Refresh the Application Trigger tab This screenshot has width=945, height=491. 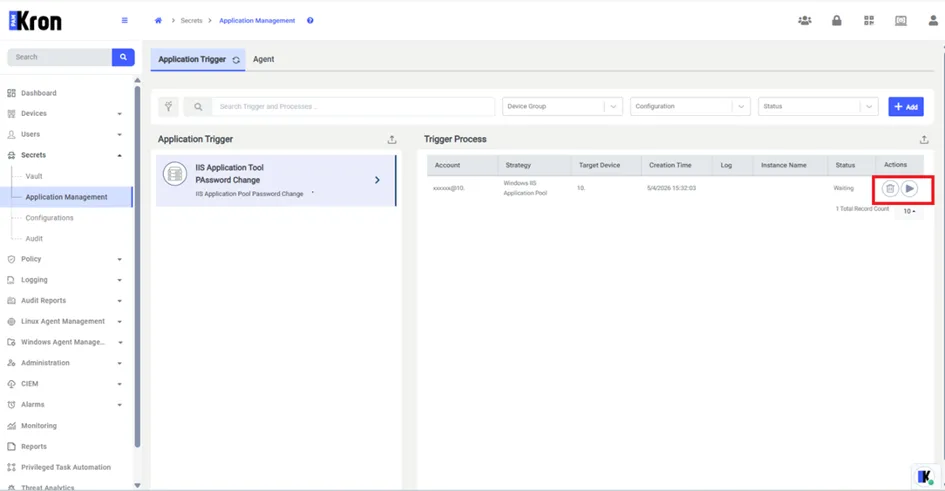pyautogui.click(x=236, y=60)
